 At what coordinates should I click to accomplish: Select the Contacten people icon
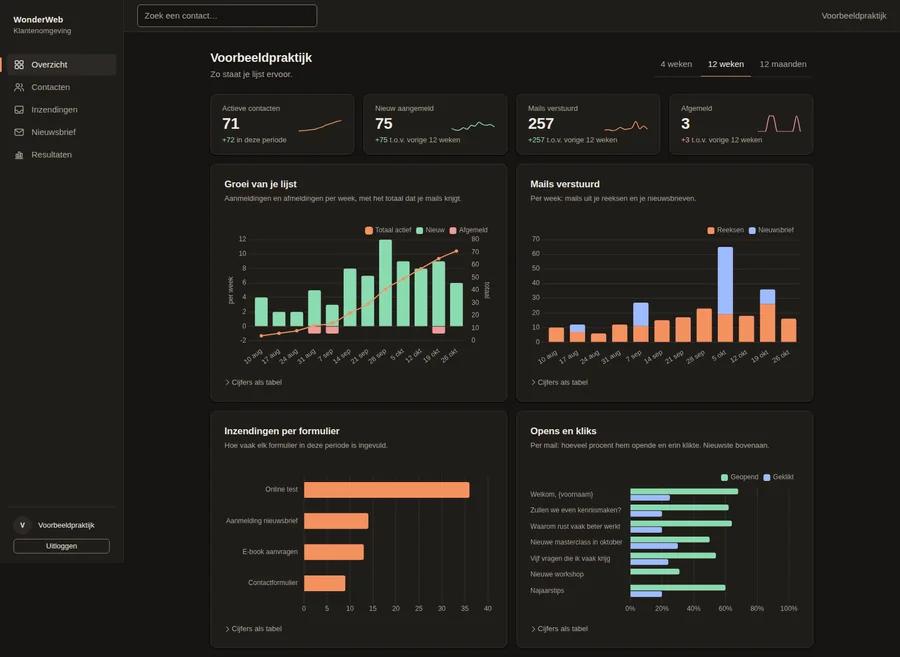pos(19,87)
